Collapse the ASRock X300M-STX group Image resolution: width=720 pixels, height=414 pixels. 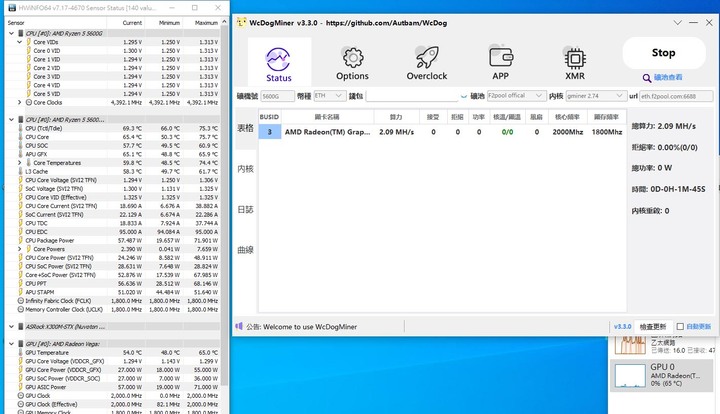tap(11, 326)
